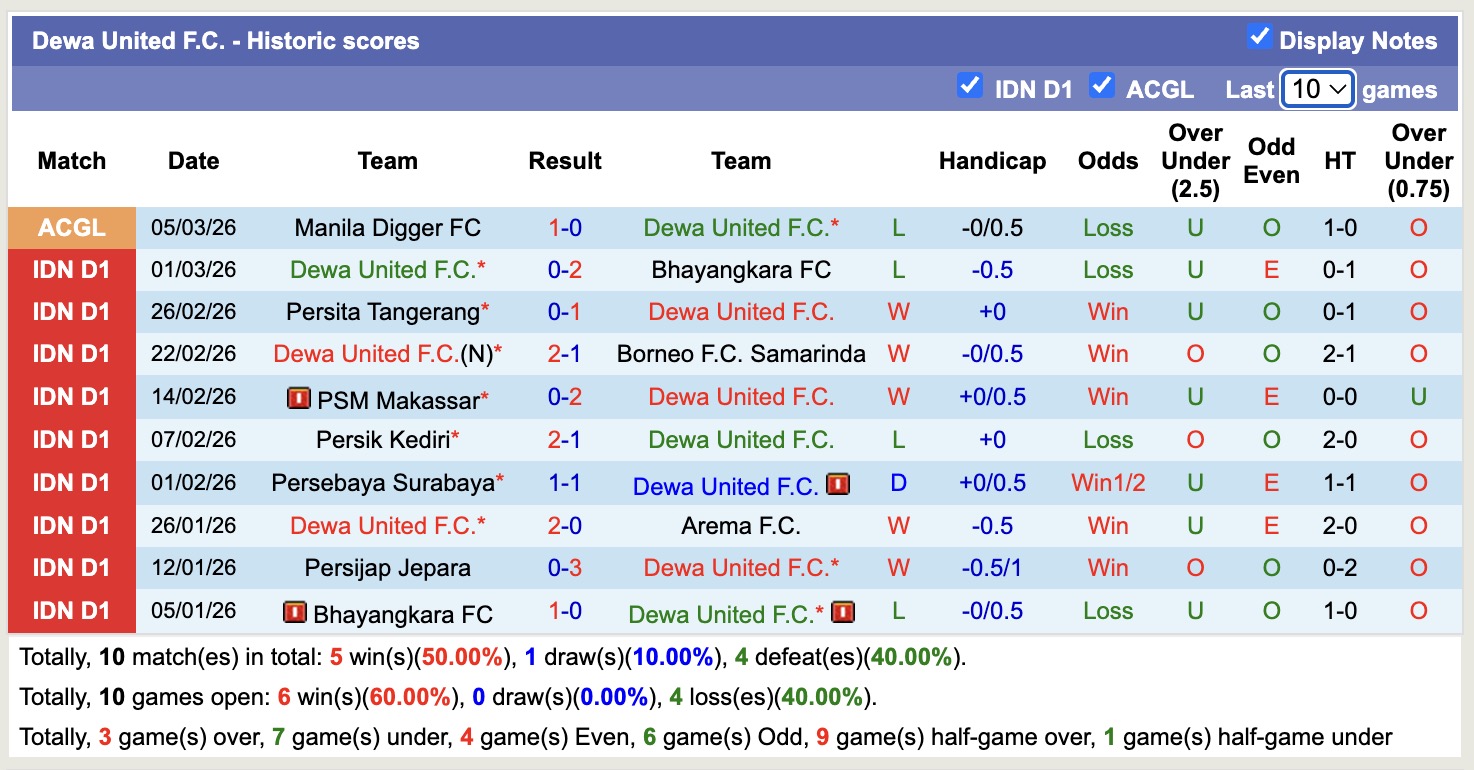Open Borneo F.C. Samarinda team page
This screenshot has height=770, width=1474.
742,354
